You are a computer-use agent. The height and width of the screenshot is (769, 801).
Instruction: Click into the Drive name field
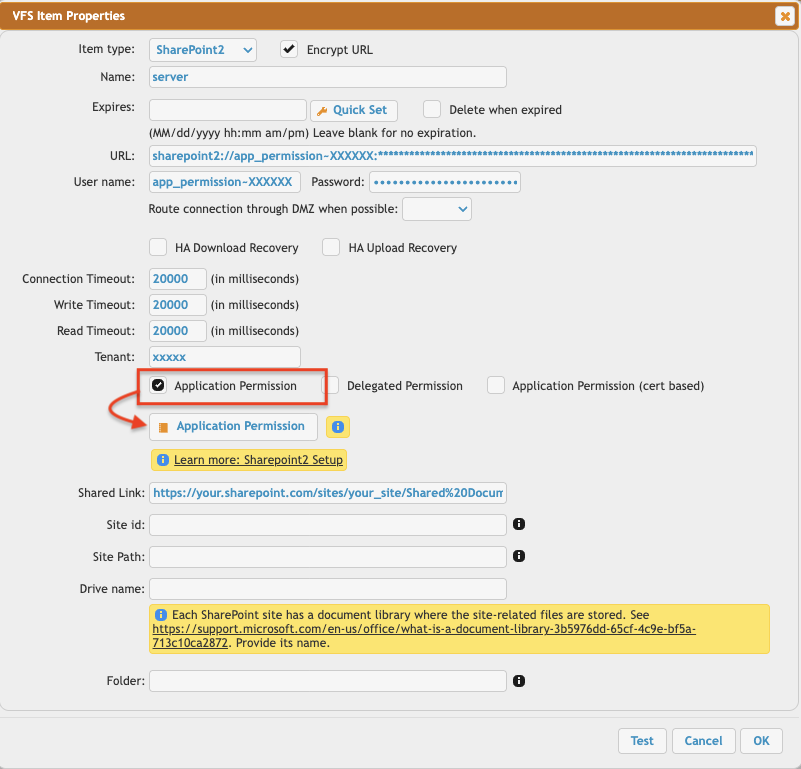click(327, 588)
